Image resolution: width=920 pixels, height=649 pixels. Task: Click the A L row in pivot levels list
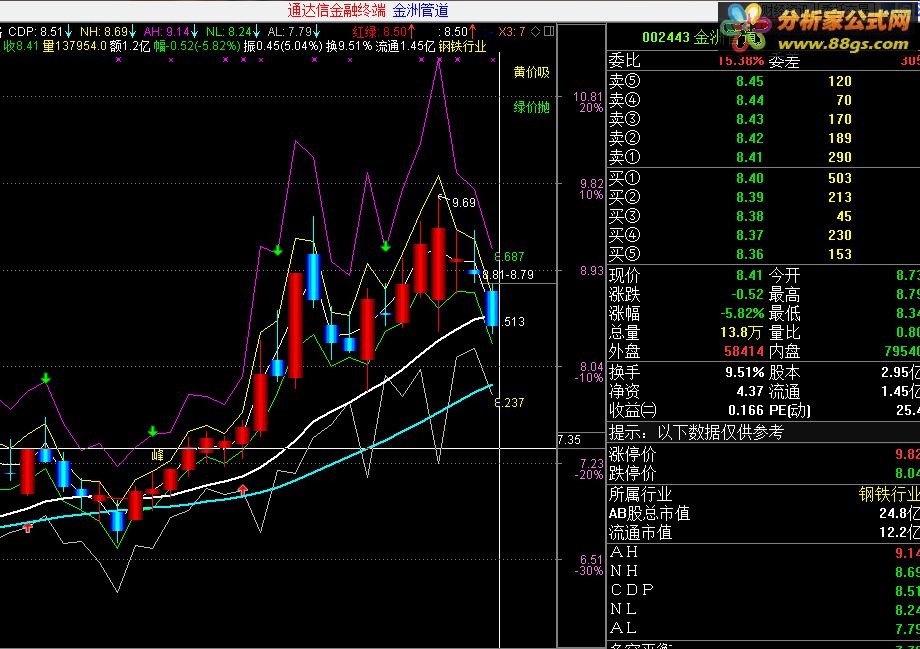pos(763,628)
